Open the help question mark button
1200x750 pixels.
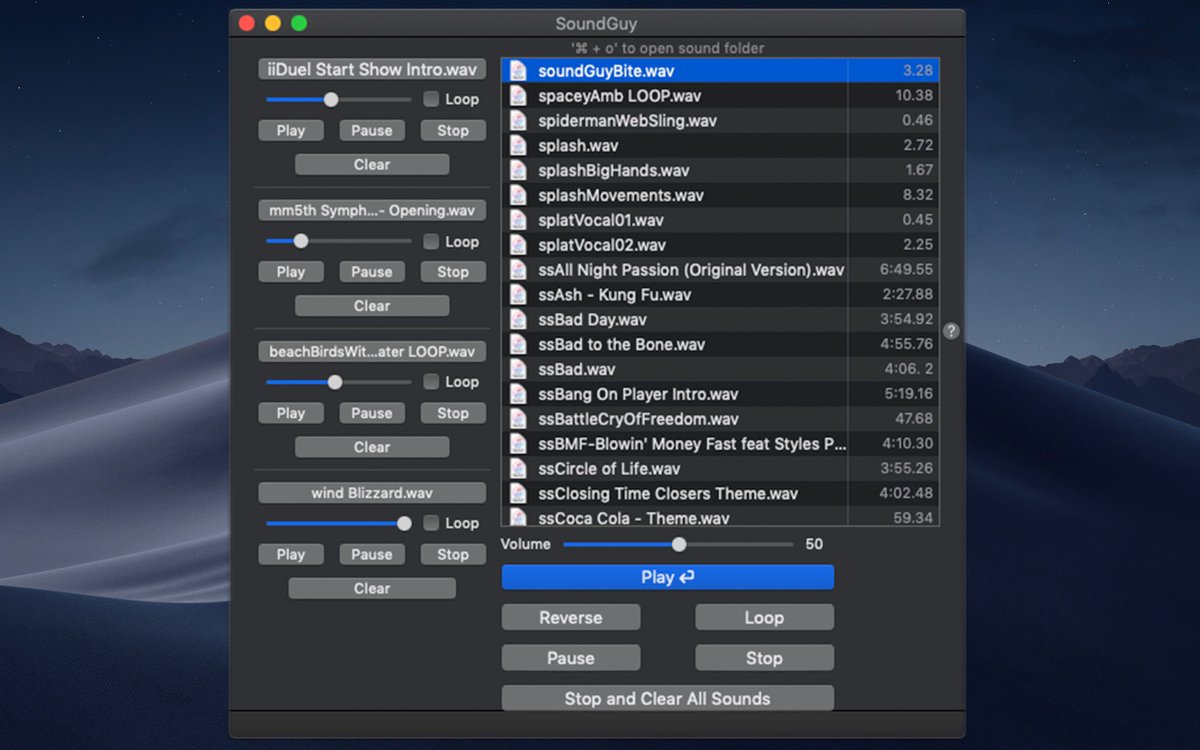(x=951, y=331)
